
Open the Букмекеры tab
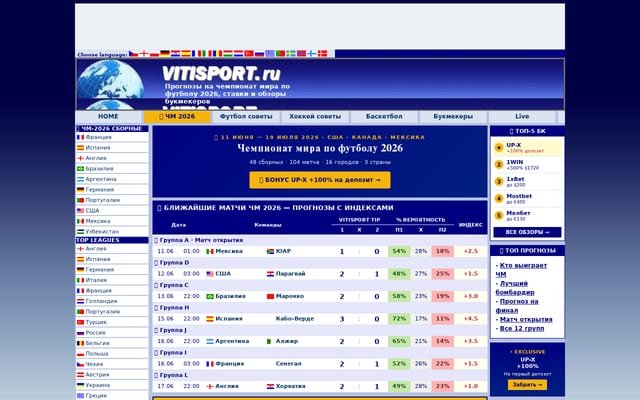[453, 116]
